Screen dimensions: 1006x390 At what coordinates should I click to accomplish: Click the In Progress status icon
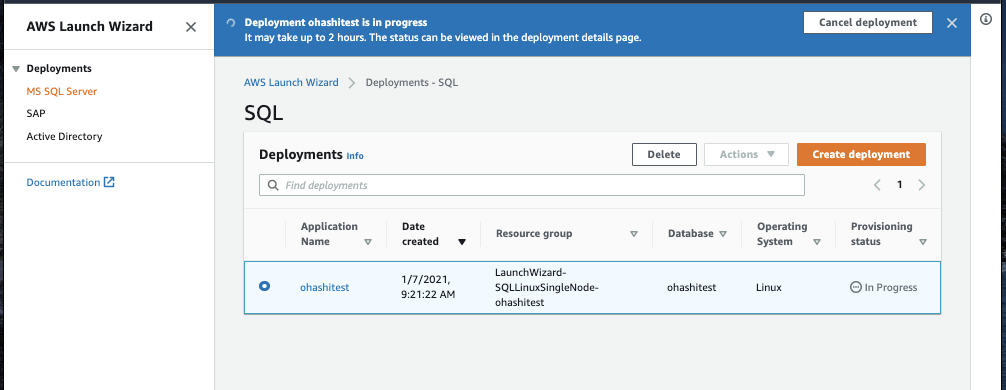[x=855, y=287]
